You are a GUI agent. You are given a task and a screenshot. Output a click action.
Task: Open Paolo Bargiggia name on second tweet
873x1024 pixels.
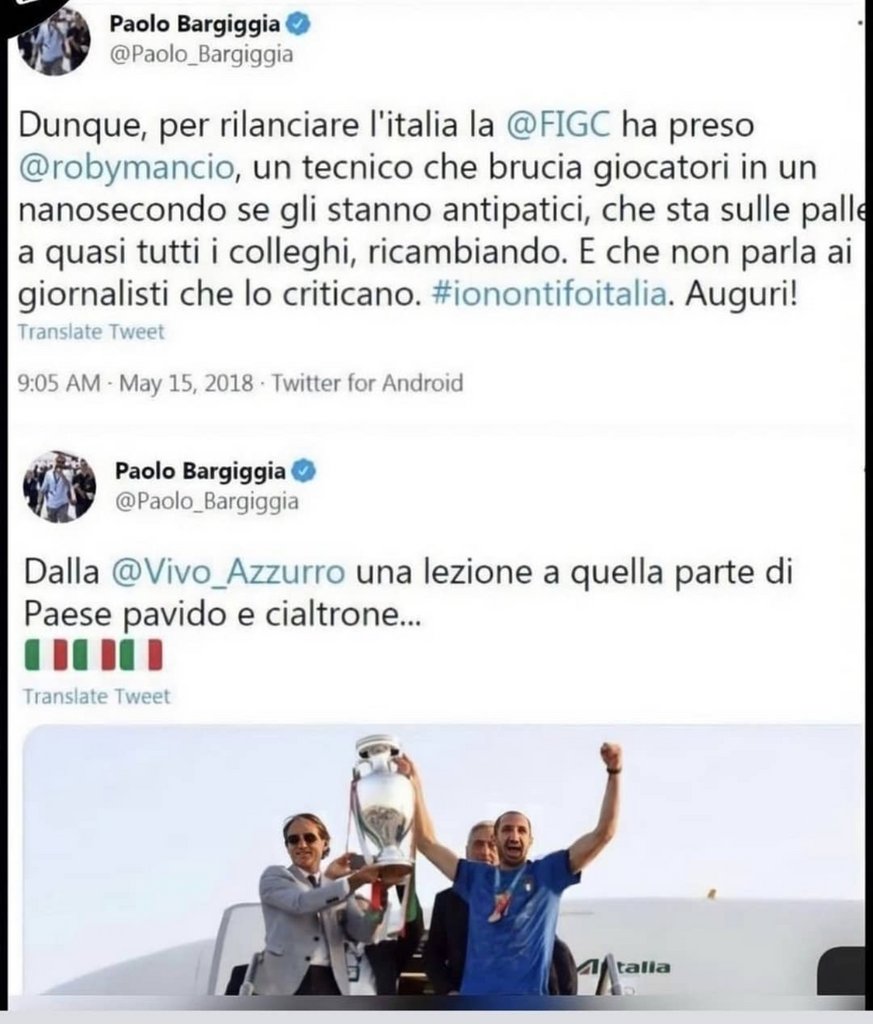click(x=200, y=471)
